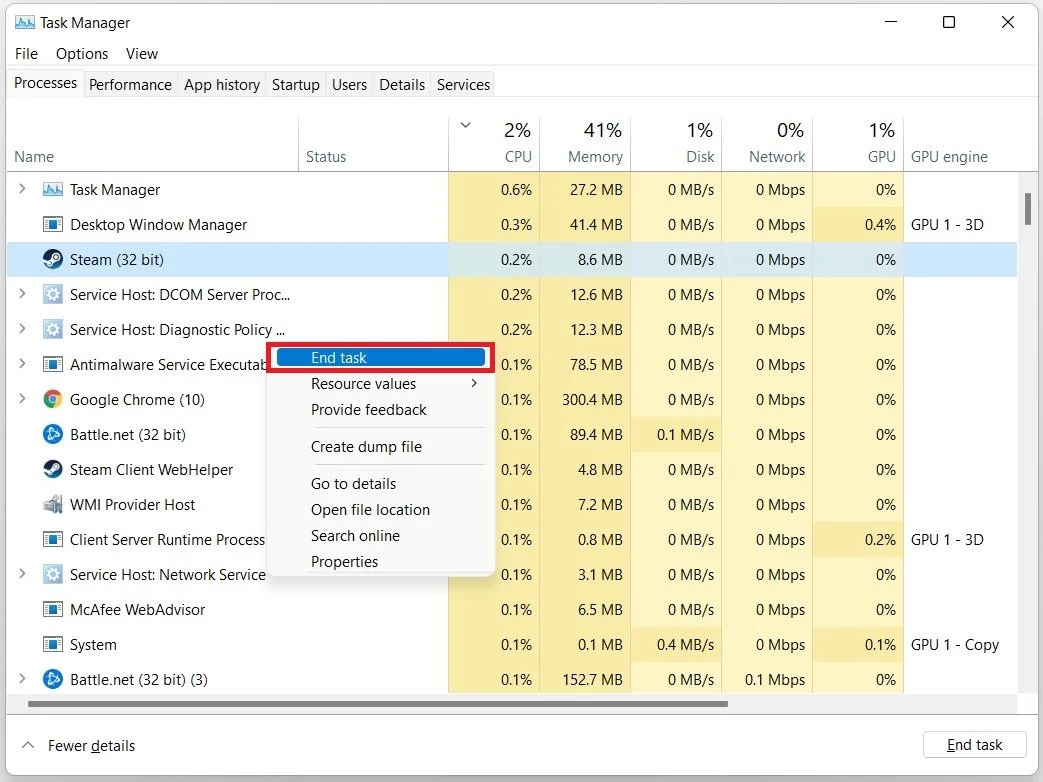Click the Fewer details link text

pyautogui.click(x=91, y=745)
